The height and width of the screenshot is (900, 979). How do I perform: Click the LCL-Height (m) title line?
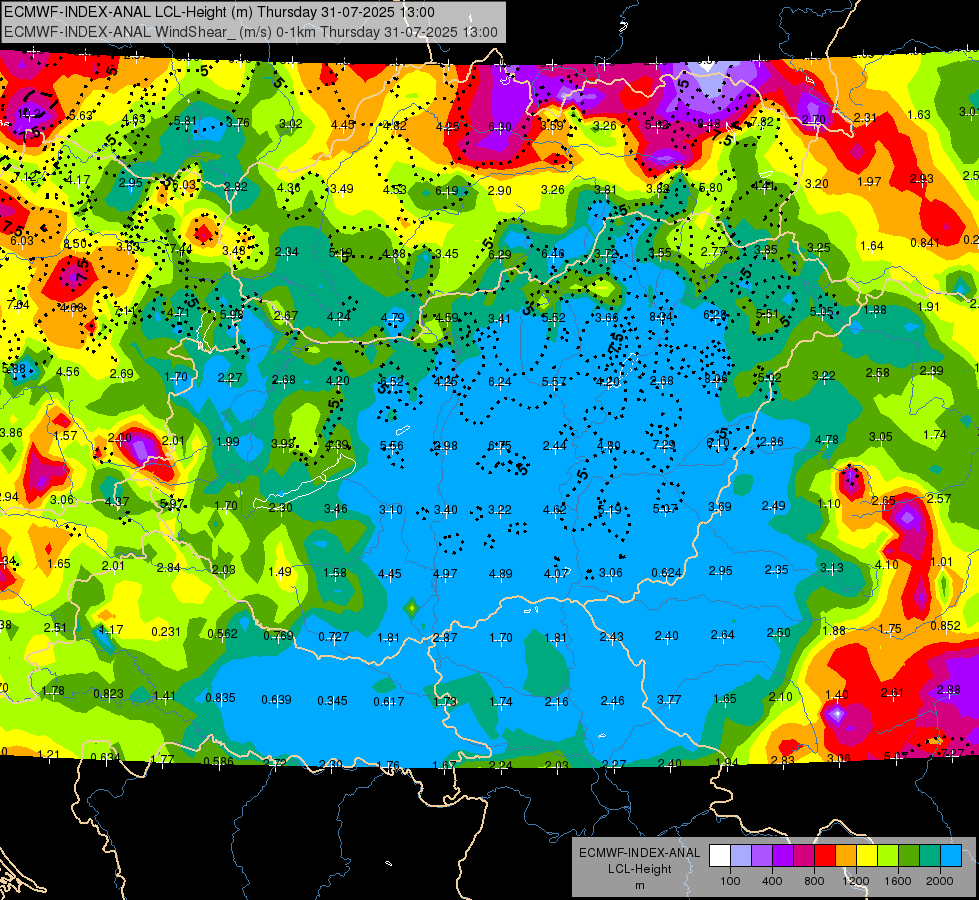[x=219, y=12]
